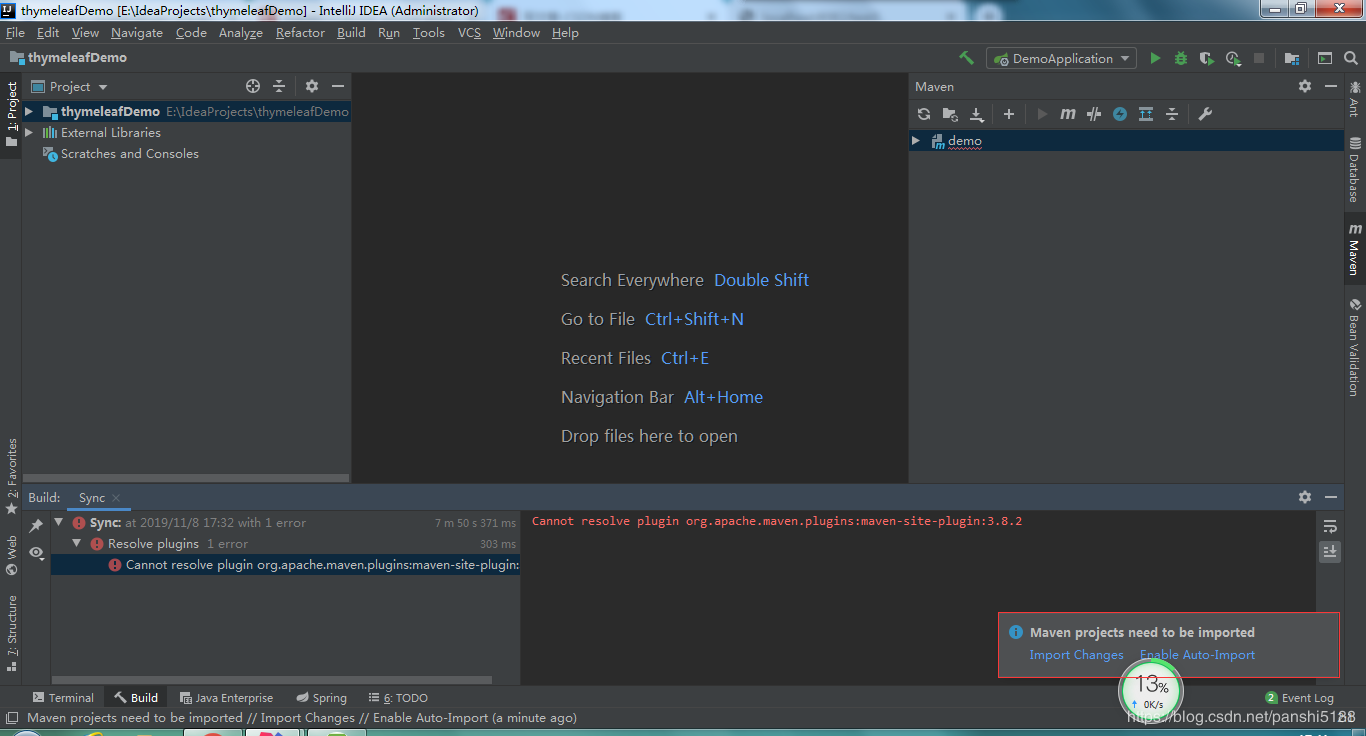The height and width of the screenshot is (736, 1366).
Task: Execute Maven goal using the m icon
Action: click(1066, 114)
